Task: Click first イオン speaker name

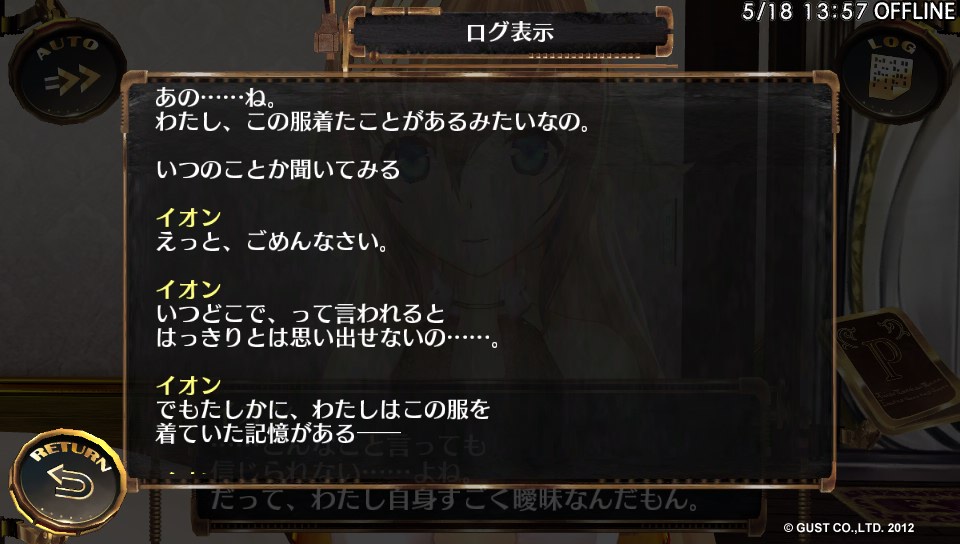Action: coord(188,218)
